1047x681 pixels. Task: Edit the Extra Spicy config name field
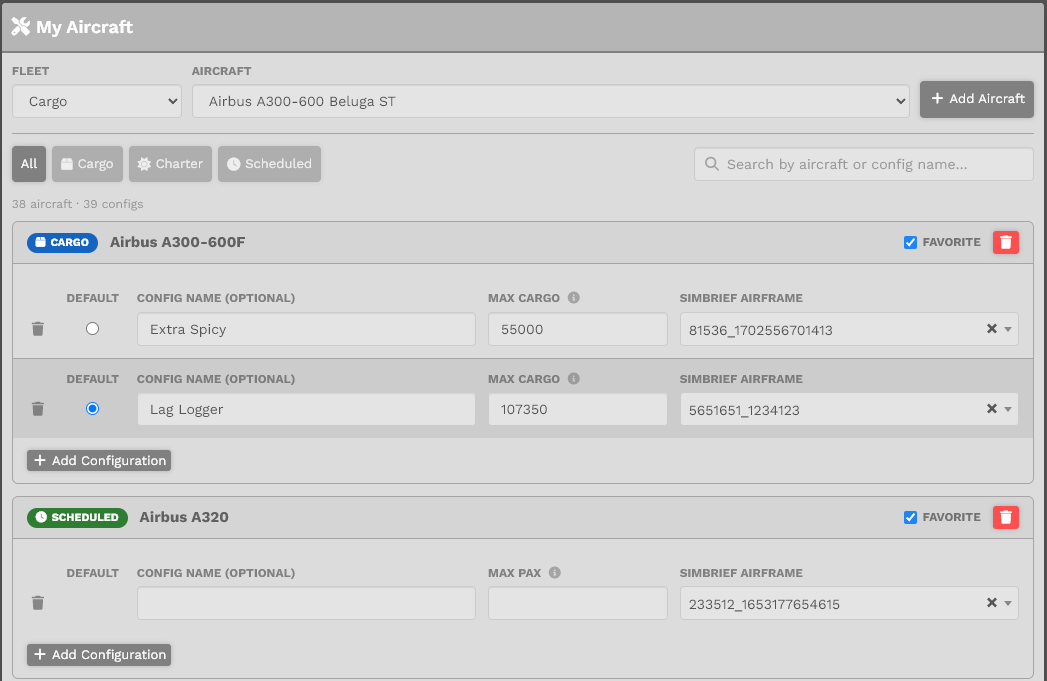click(306, 329)
